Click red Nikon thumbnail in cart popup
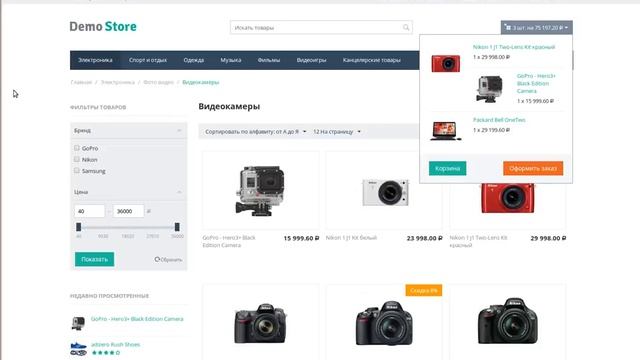This screenshot has width=640, height=360. [x=446, y=63]
